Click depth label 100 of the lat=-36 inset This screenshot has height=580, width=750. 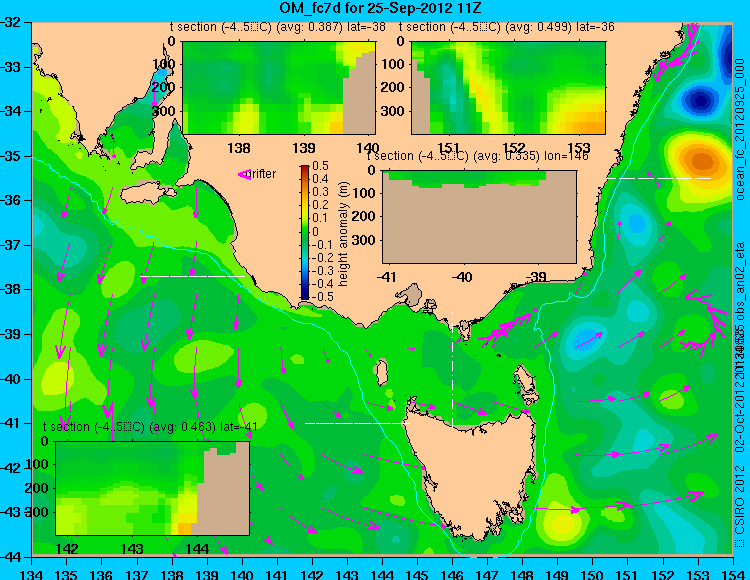point(393,64)
